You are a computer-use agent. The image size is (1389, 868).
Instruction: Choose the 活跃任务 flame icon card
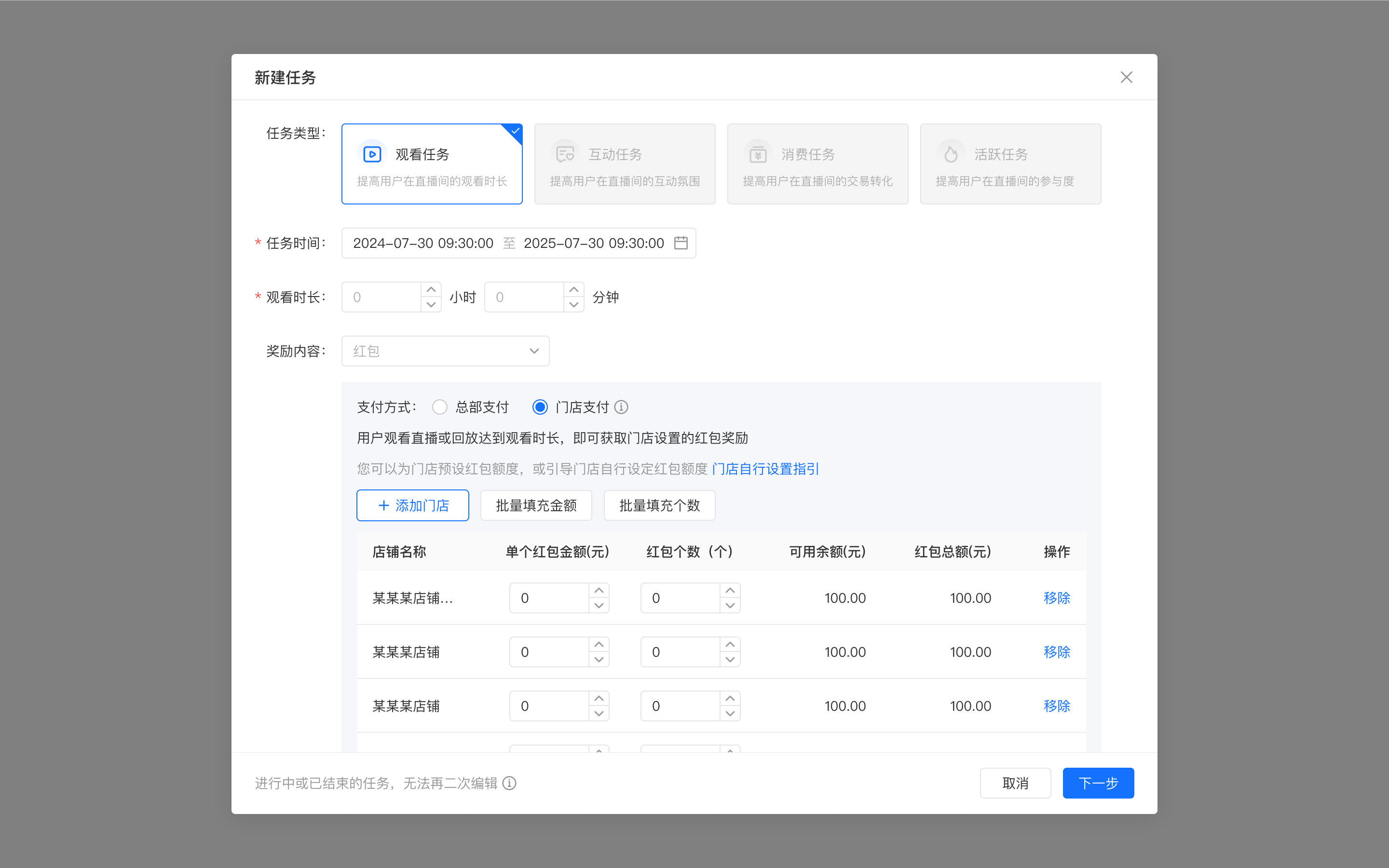pos(1010,164)
